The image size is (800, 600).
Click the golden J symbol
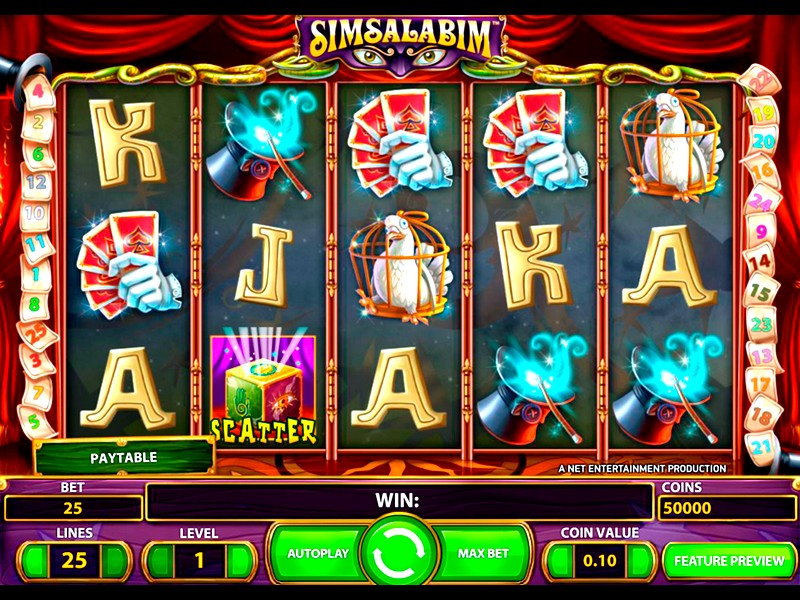click(264, 266)
